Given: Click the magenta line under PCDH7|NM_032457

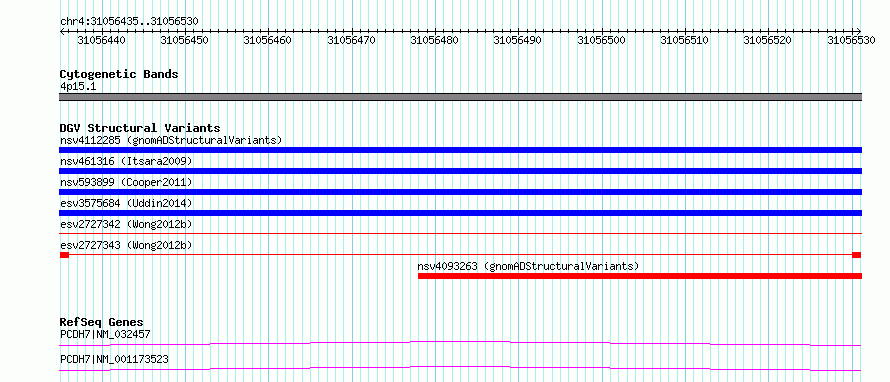Looking at the screenshot, I should [460, 343].
